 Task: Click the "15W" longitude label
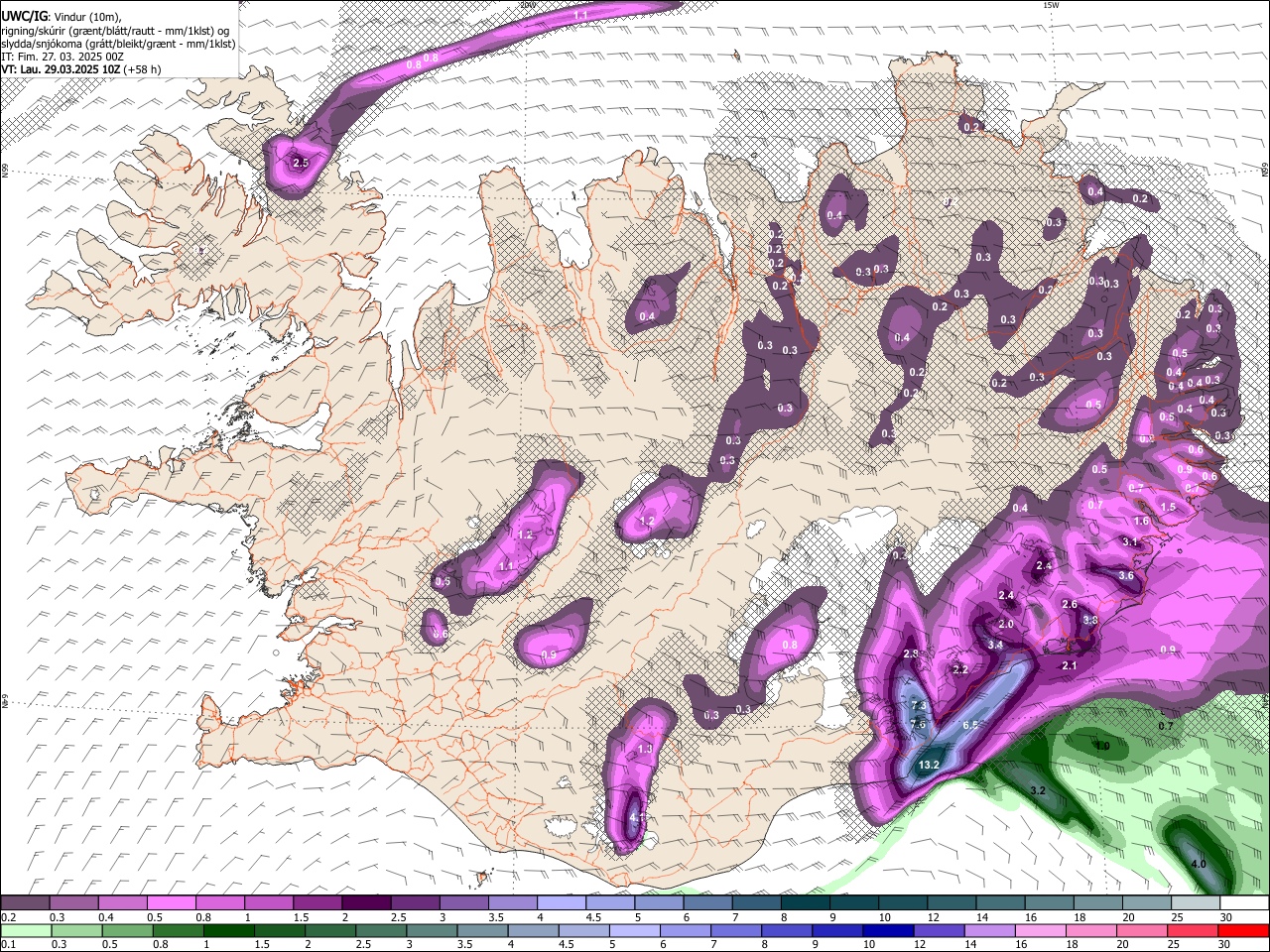coord(1051,5)
